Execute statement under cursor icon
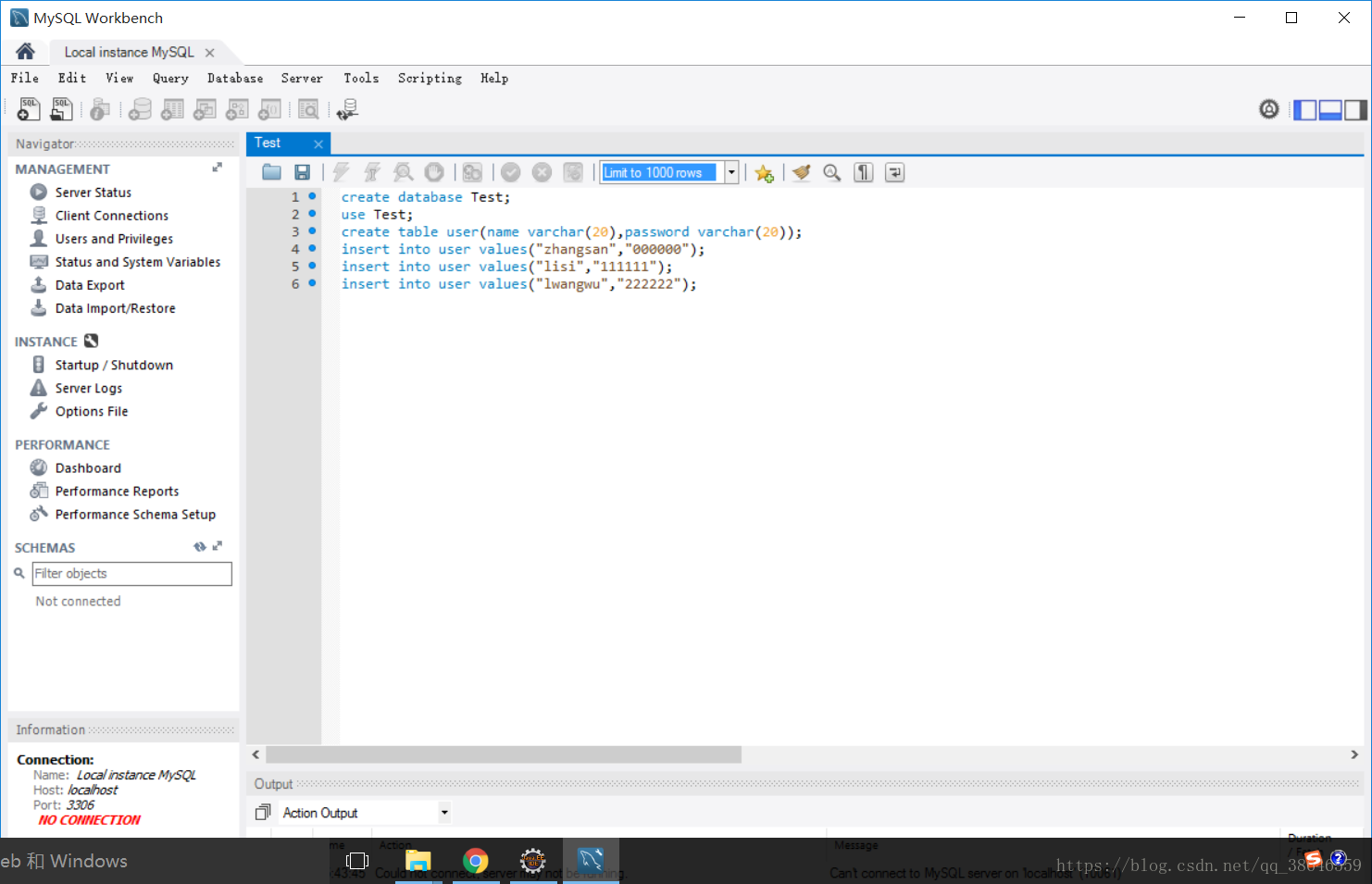1372x884 pixels. pyautogui.click(x=372, y=172)
